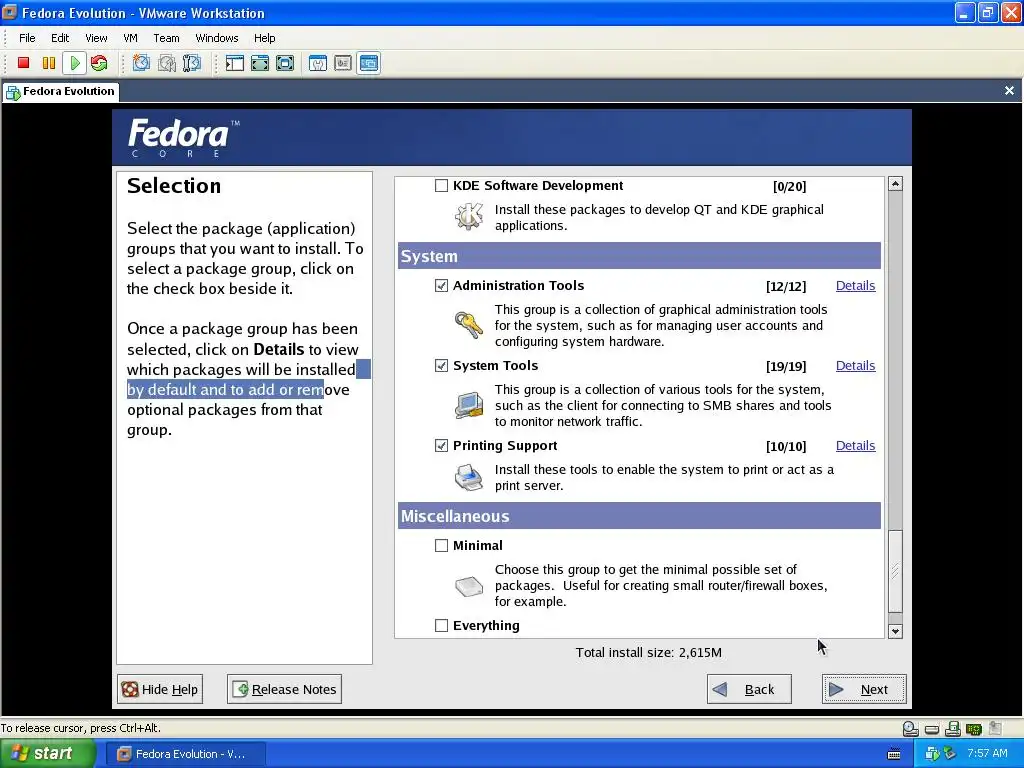Select the console view toolbar icon
1024x768 pixels.
368,63
